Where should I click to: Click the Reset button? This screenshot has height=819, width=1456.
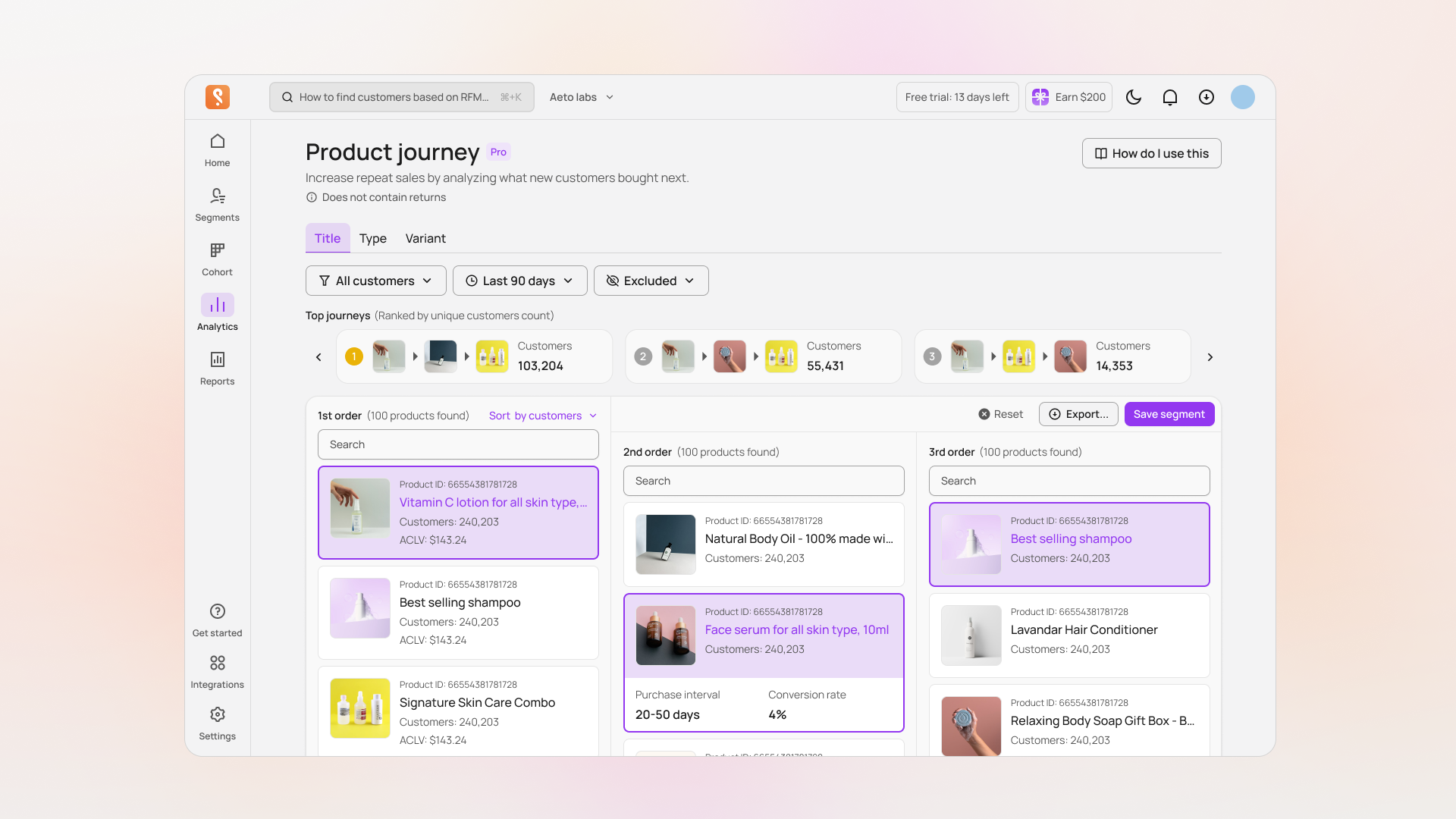pyautogui.click(x=1001, y=414)
